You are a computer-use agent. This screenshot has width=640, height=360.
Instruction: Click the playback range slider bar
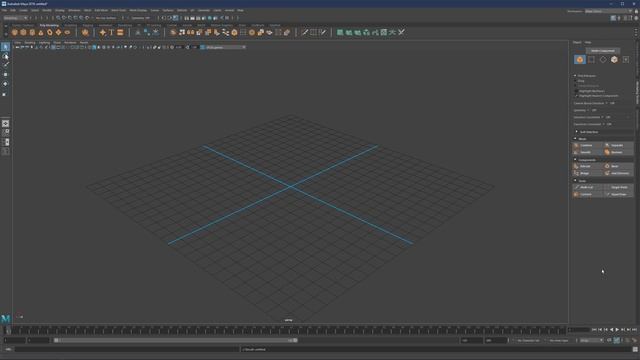(176, 340)
